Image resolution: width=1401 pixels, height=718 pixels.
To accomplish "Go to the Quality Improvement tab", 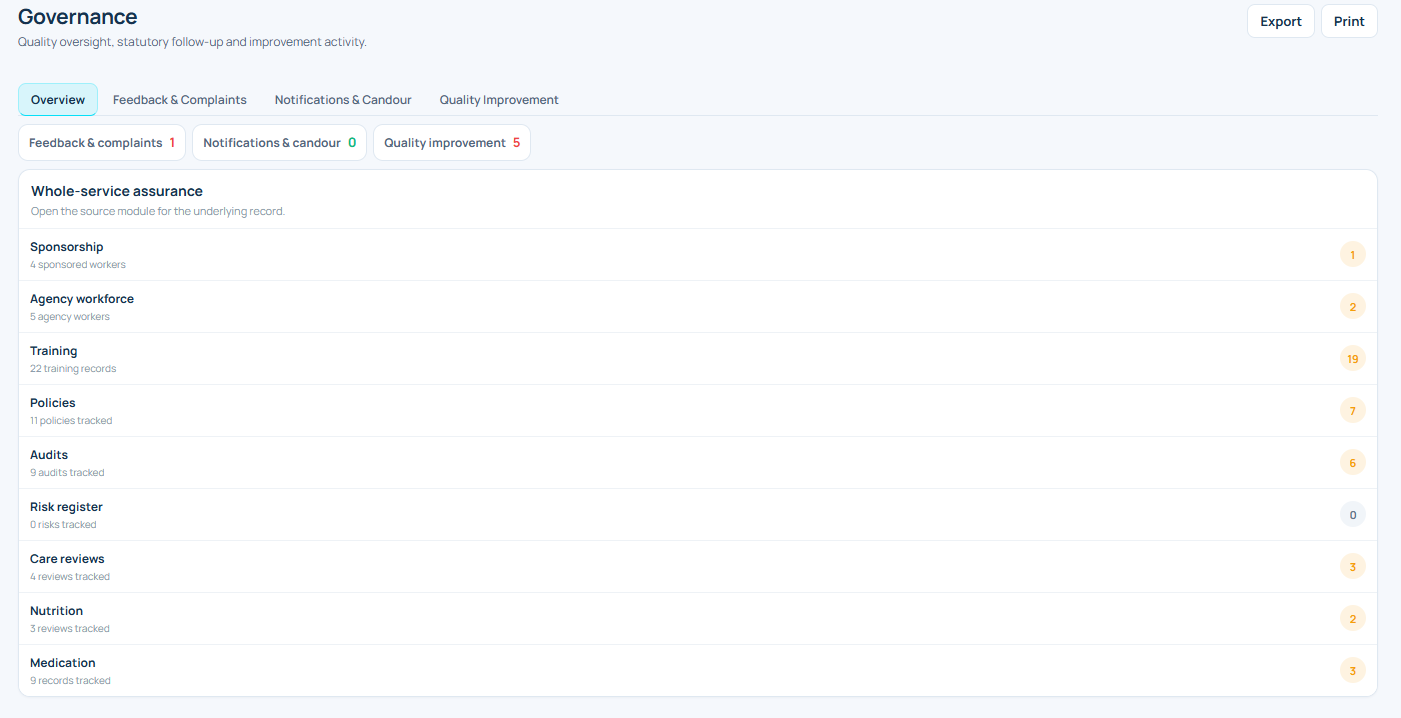I will point(499,100).
